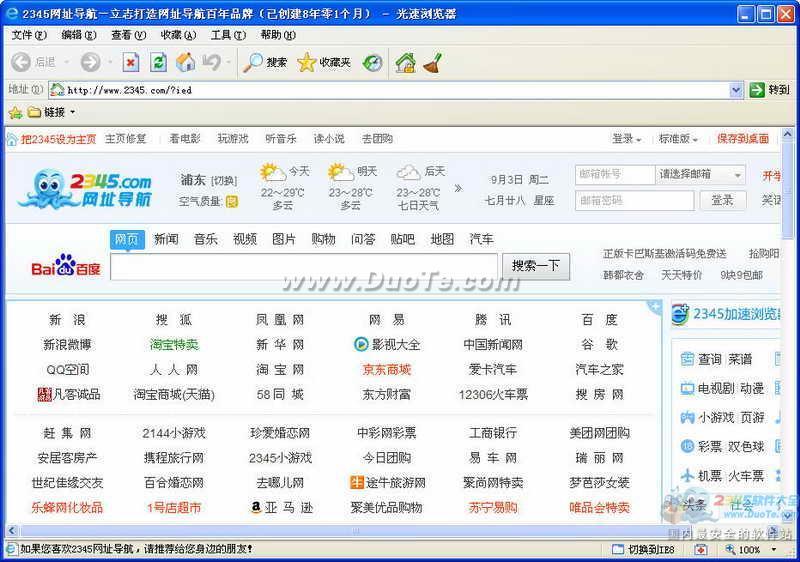The height and width of the screenshot is (562, 800).
Task: Click the 邮箱帐号 input field
Action: (x=615, y=174)
